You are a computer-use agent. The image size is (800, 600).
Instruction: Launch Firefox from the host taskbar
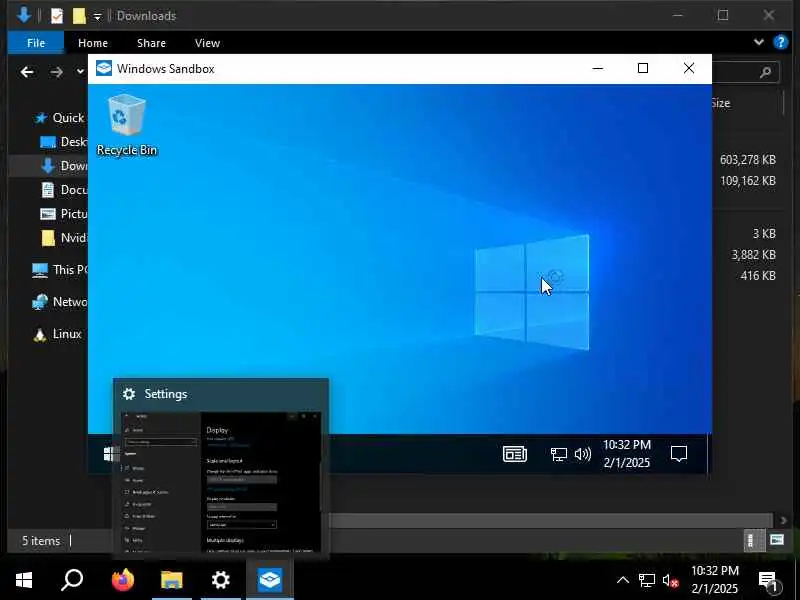(x=123, y=580)
